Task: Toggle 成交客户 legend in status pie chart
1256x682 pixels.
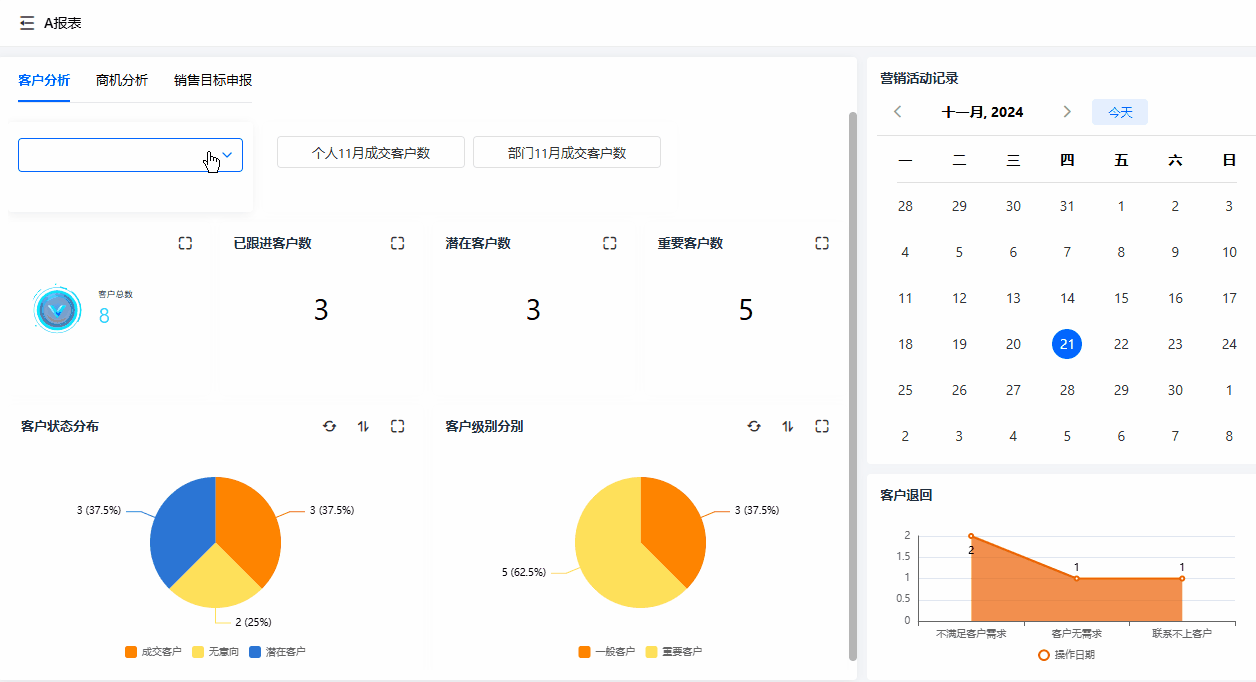Action: point(153,652)
